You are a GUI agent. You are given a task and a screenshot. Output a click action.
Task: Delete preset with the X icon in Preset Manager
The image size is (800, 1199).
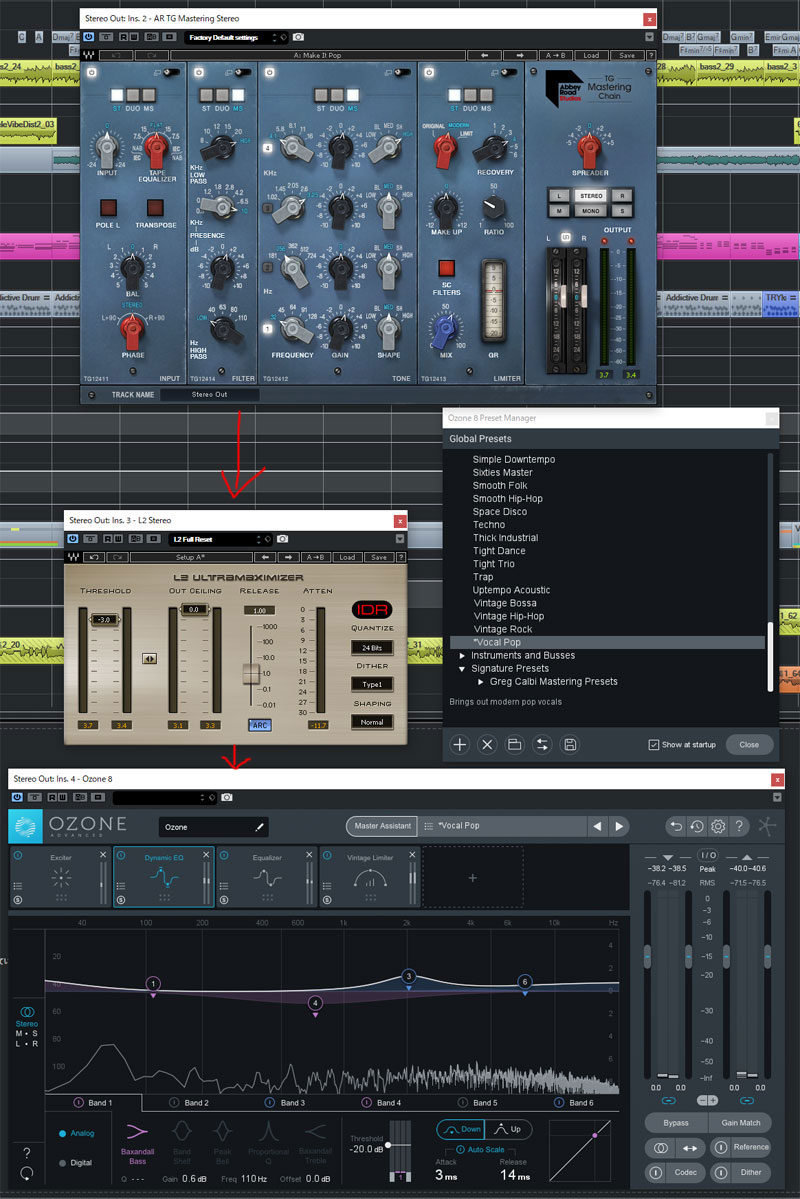coord(487,745)
